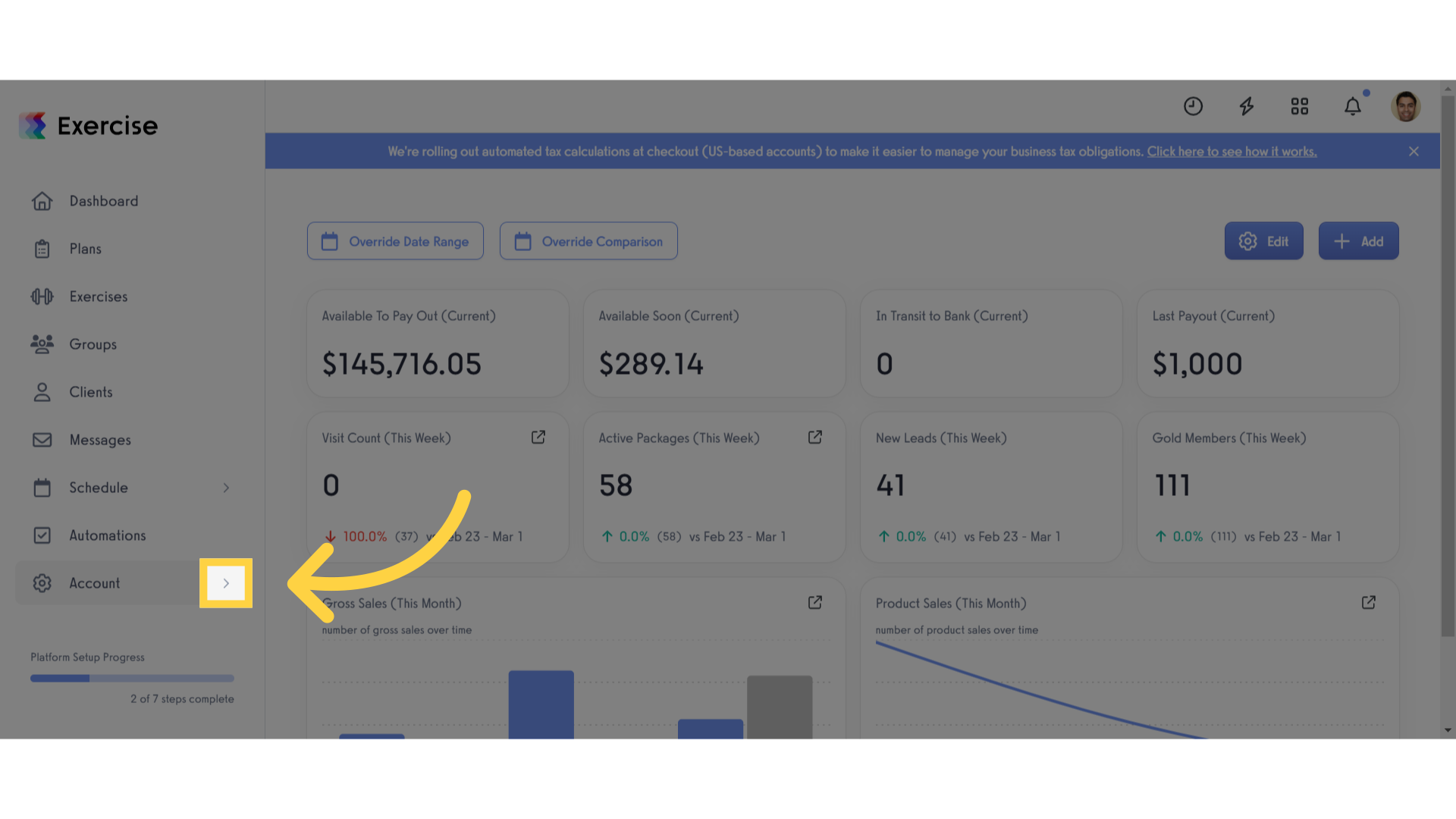Expand the Account menu chevron
The image size is (1456, 819).
(x=226, y=583)
